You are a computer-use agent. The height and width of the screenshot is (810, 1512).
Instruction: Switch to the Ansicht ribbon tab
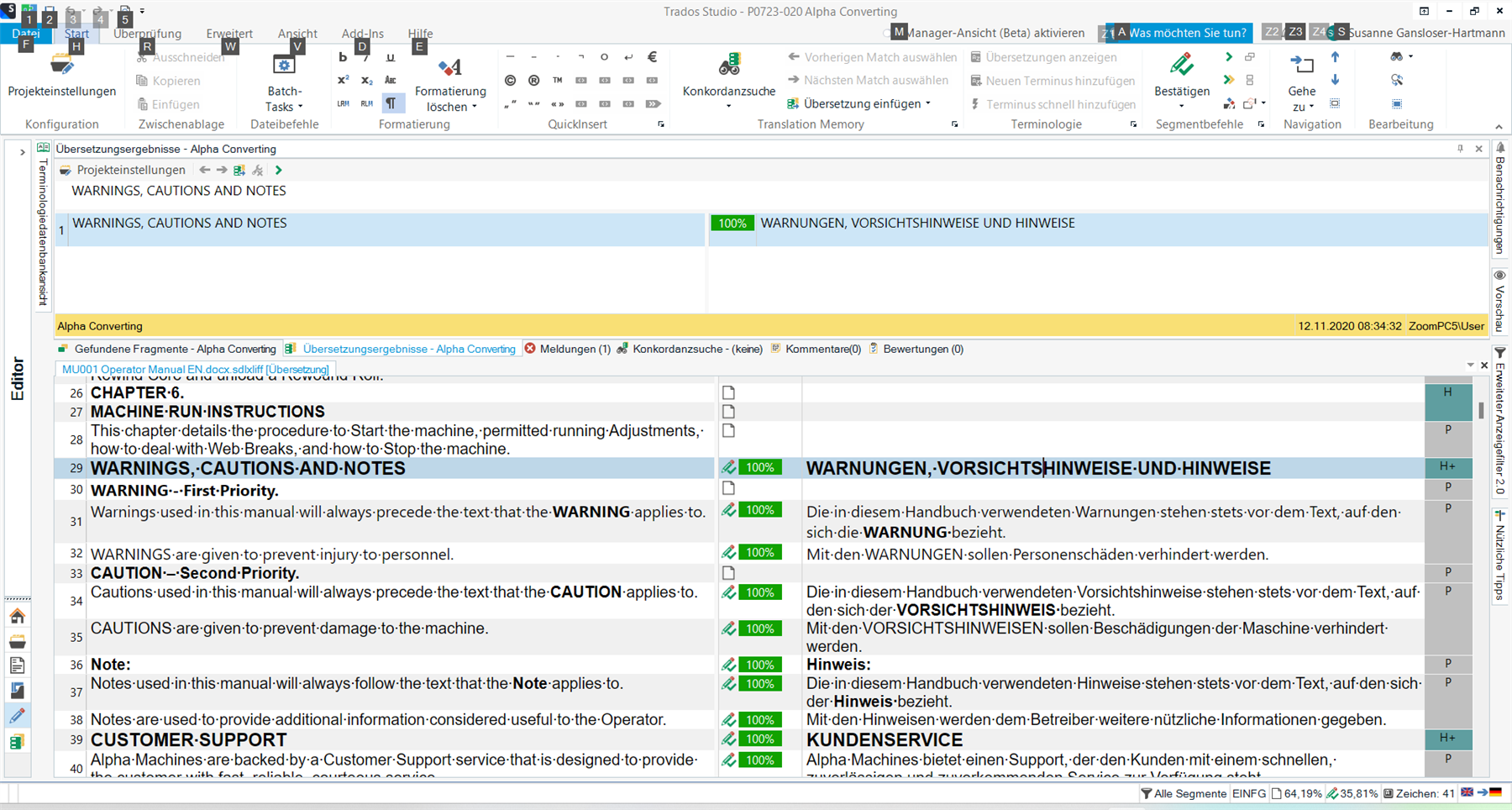pyautogui.click(x=297, y=34)
